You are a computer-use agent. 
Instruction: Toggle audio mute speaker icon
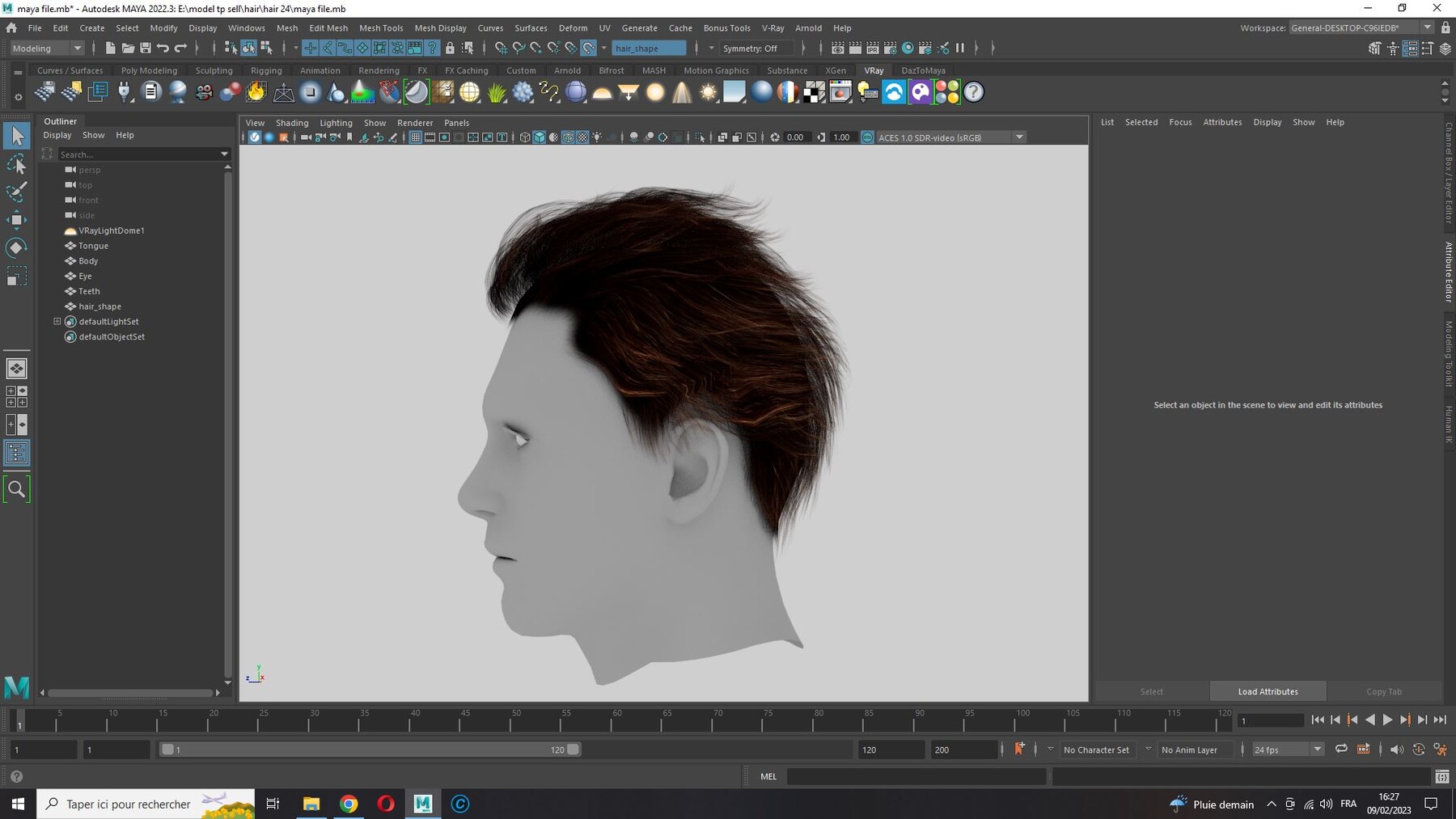pos(1396,749)
